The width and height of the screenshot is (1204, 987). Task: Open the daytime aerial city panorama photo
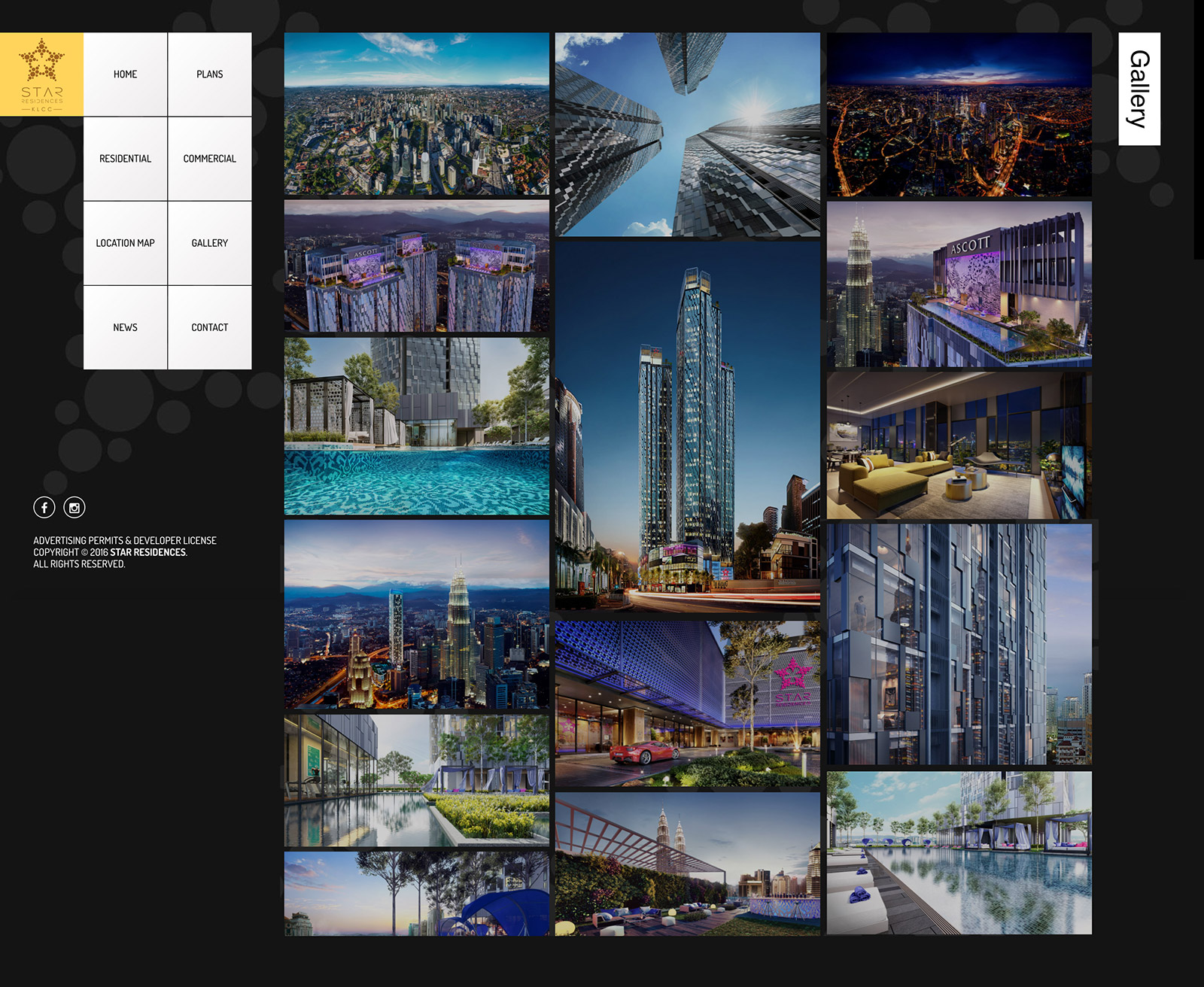click(x=416, y=114)
